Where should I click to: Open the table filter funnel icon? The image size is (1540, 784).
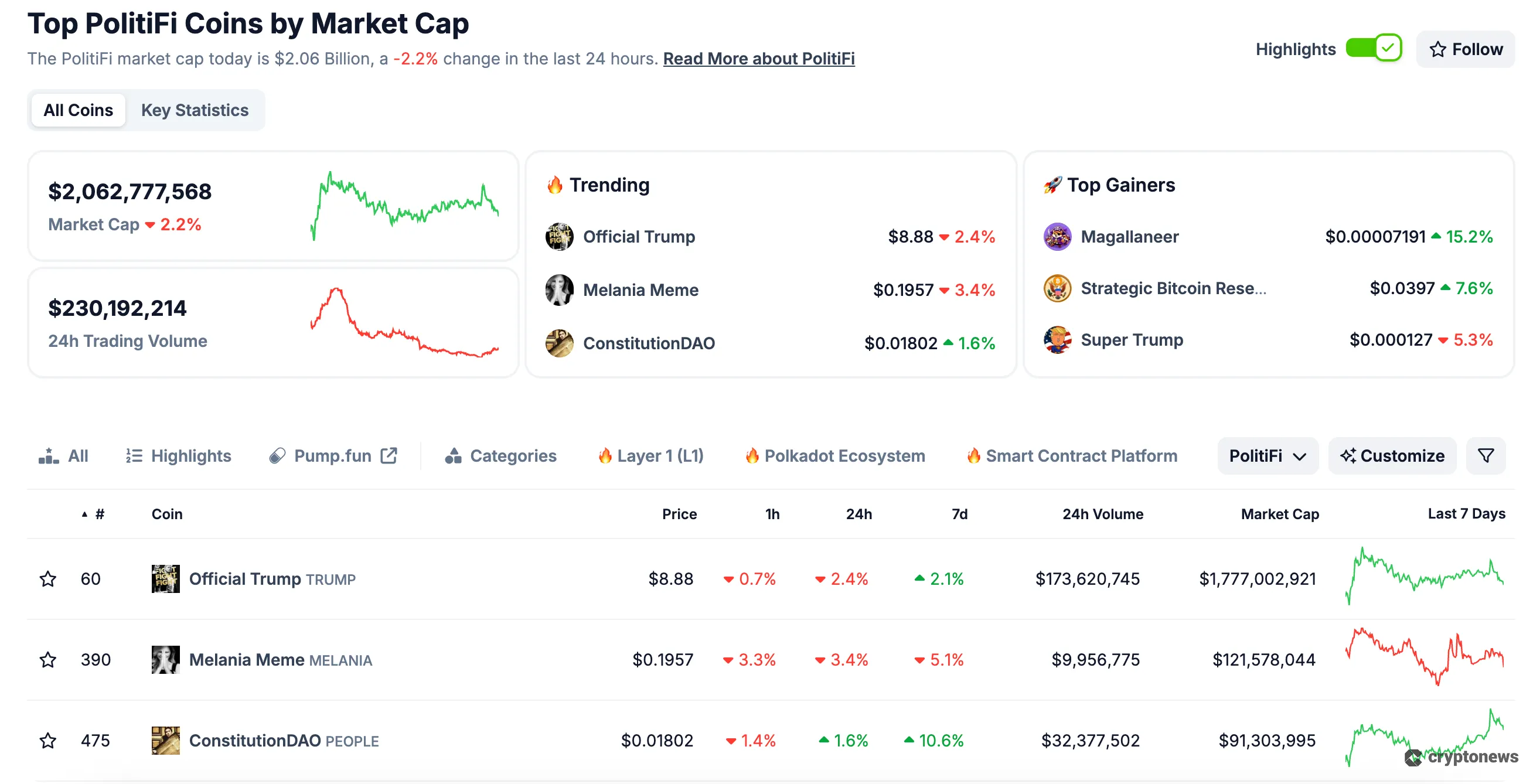(x=1486, y=455)
